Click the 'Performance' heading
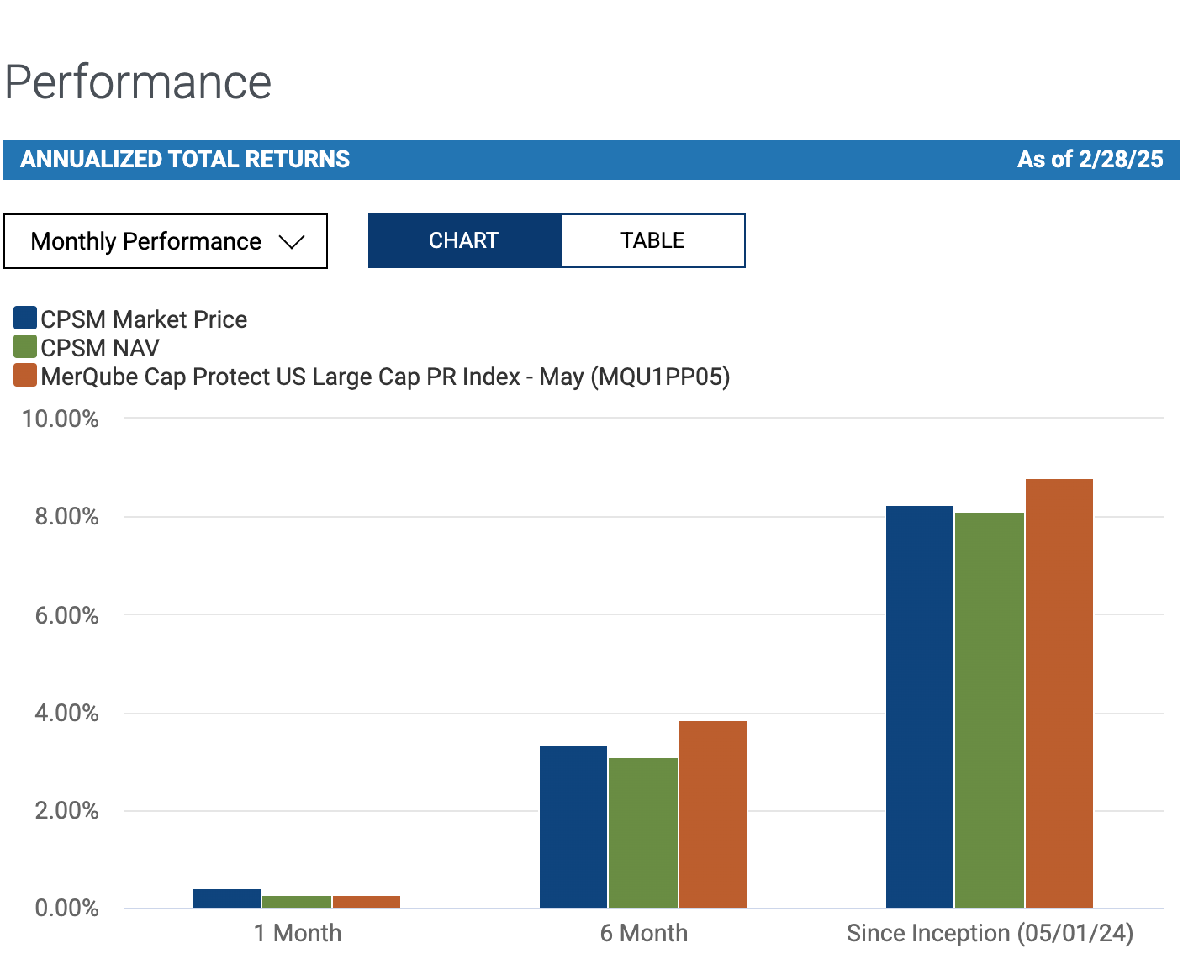 coord(138,82)
